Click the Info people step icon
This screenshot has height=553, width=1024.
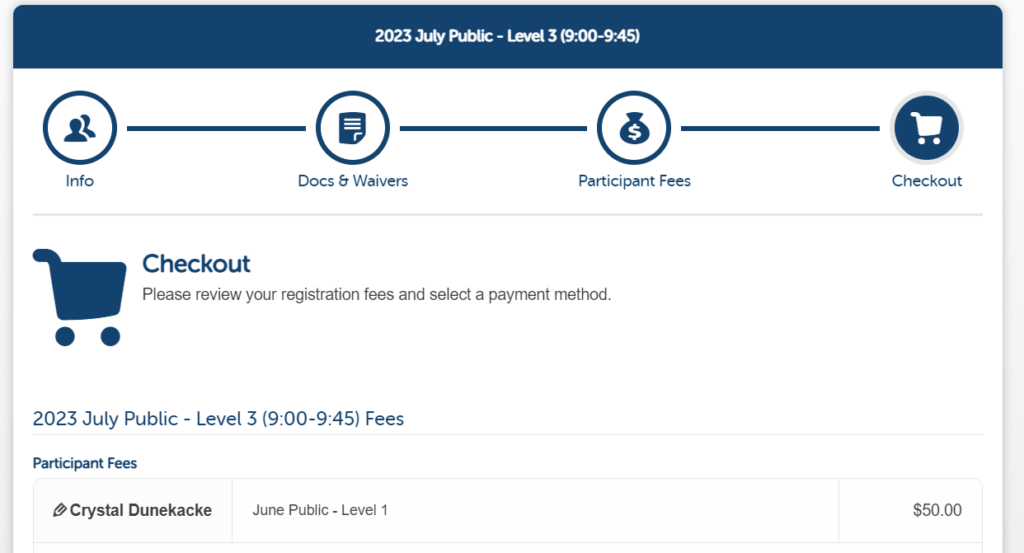point(80,128)
